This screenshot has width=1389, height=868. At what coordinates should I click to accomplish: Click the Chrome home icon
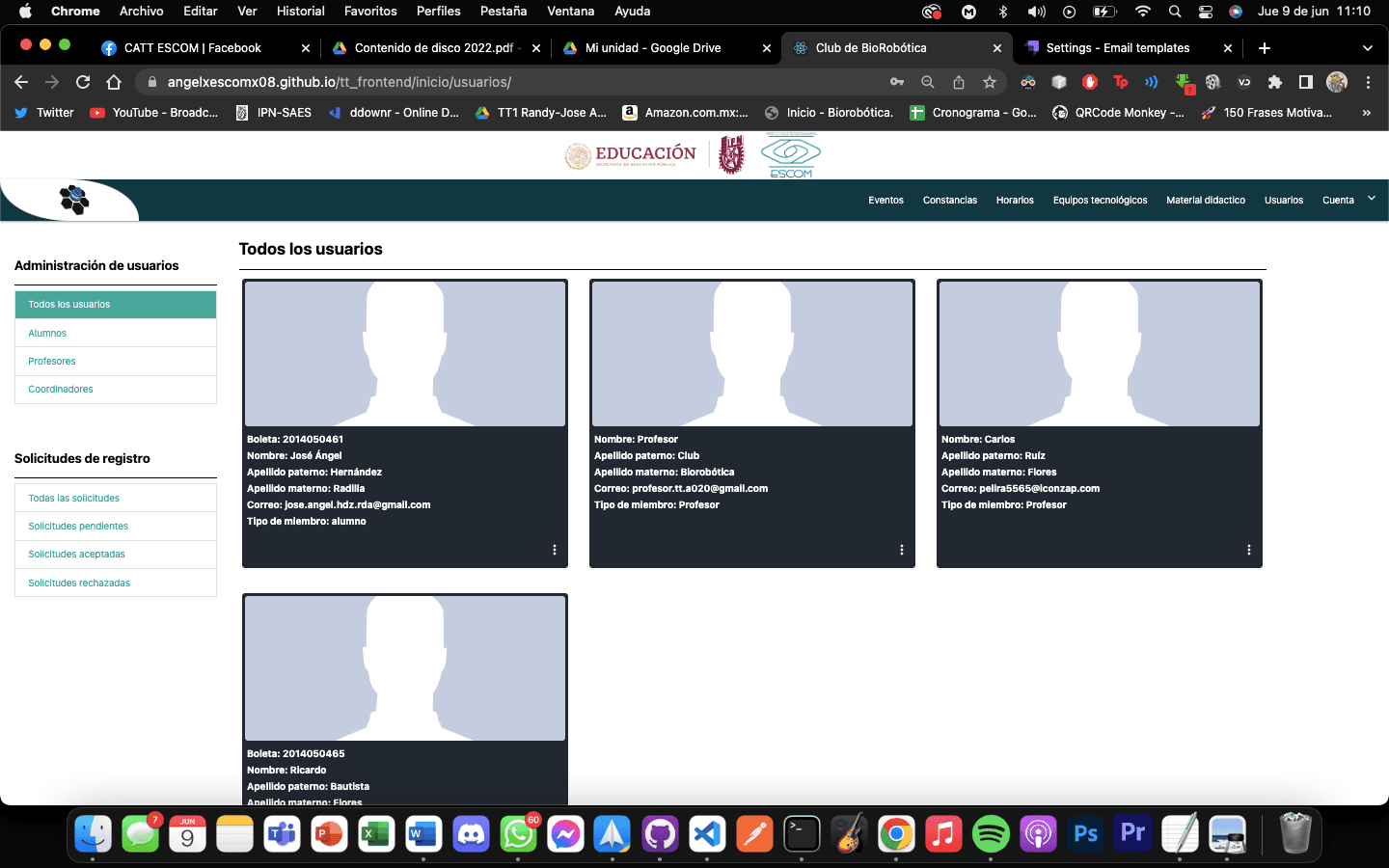coord(114,82)
